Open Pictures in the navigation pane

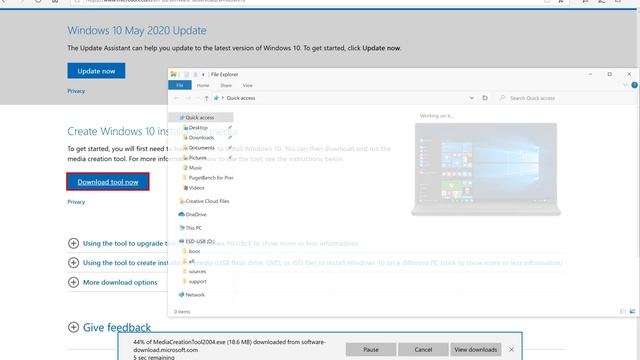tap(198, 158)
